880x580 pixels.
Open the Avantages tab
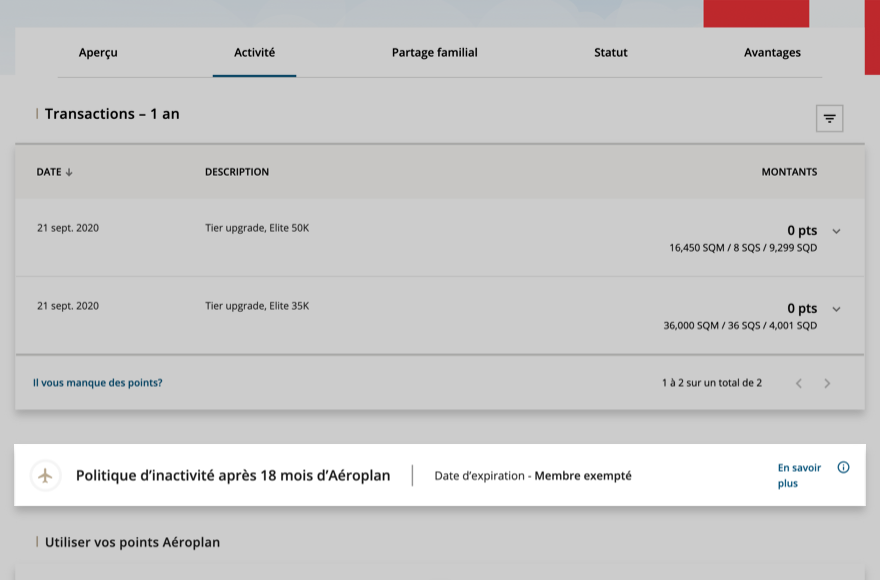pos(772,53)
